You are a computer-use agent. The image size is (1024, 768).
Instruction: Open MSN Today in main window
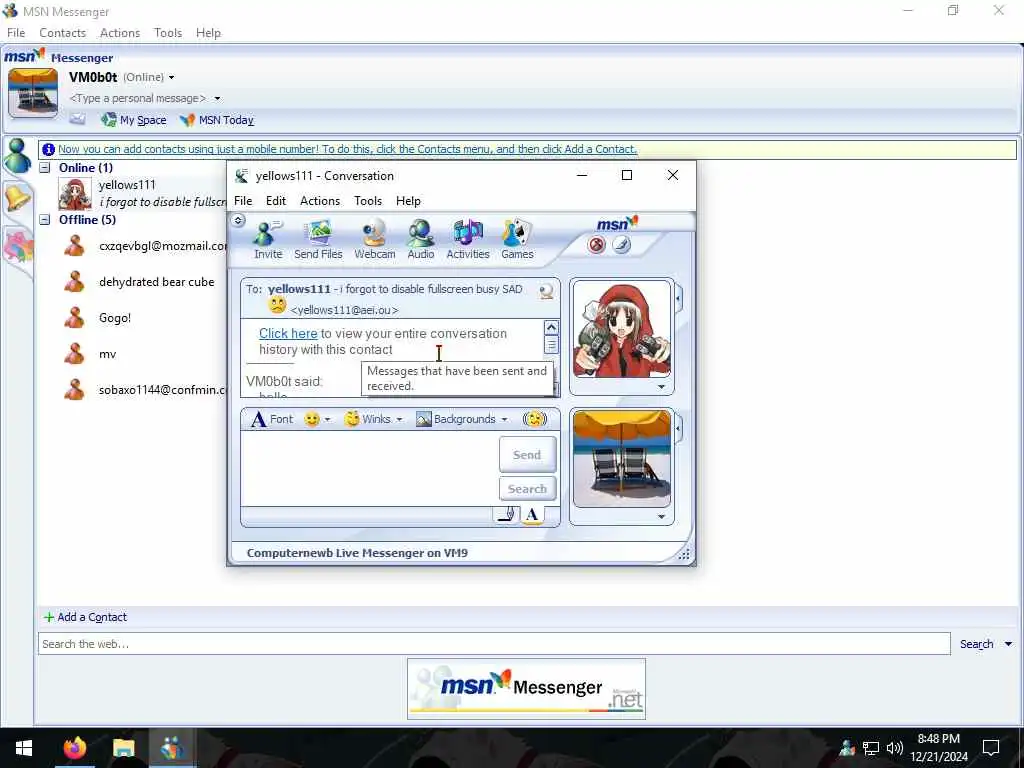click(217, 120)
